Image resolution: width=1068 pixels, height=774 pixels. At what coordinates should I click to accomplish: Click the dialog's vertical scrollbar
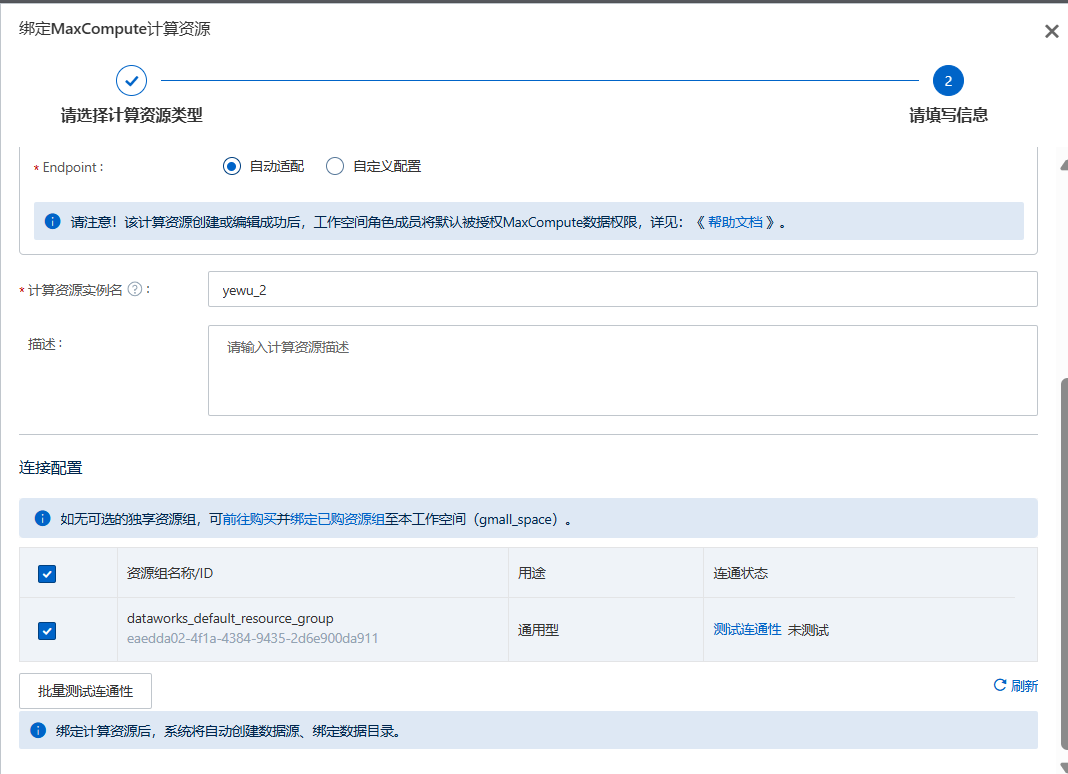click(1064, 563)
